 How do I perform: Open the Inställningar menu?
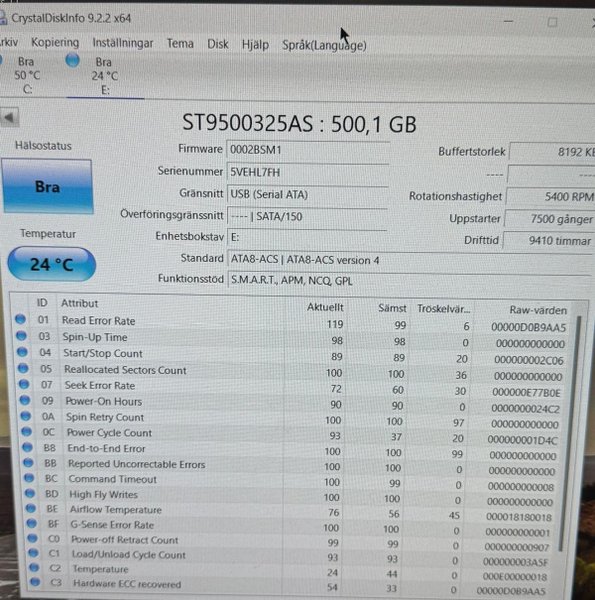(x=123, y=43)
